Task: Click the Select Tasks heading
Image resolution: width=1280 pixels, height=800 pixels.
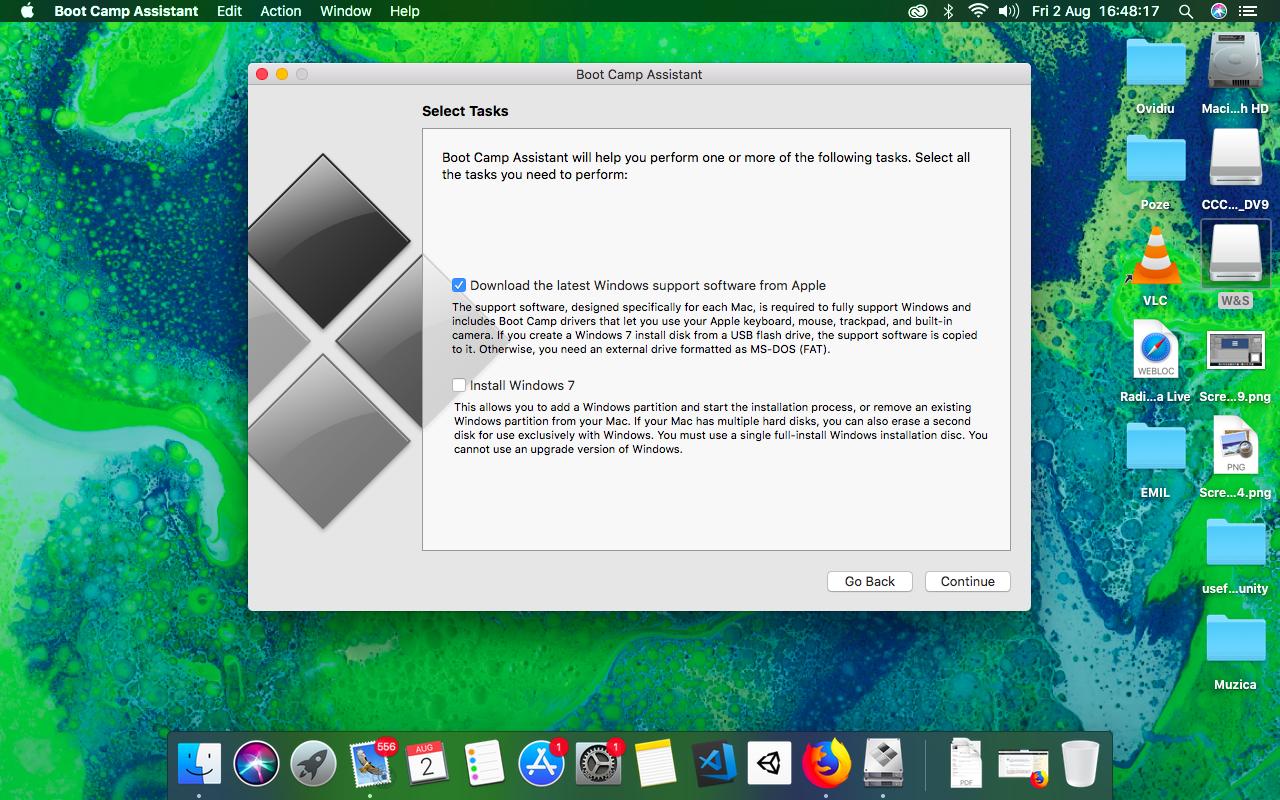Action: pyautogui.click(x=465, y=111)
